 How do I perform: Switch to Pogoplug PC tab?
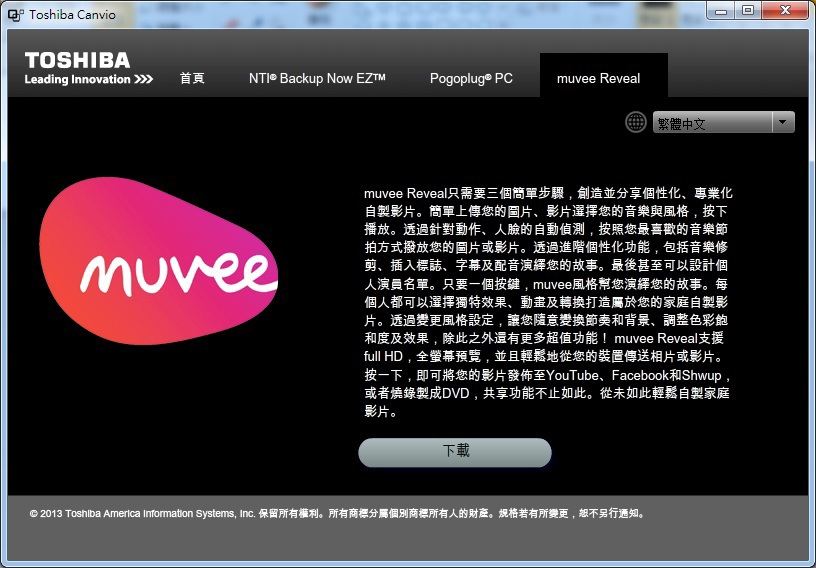click(x=471, y=78)
